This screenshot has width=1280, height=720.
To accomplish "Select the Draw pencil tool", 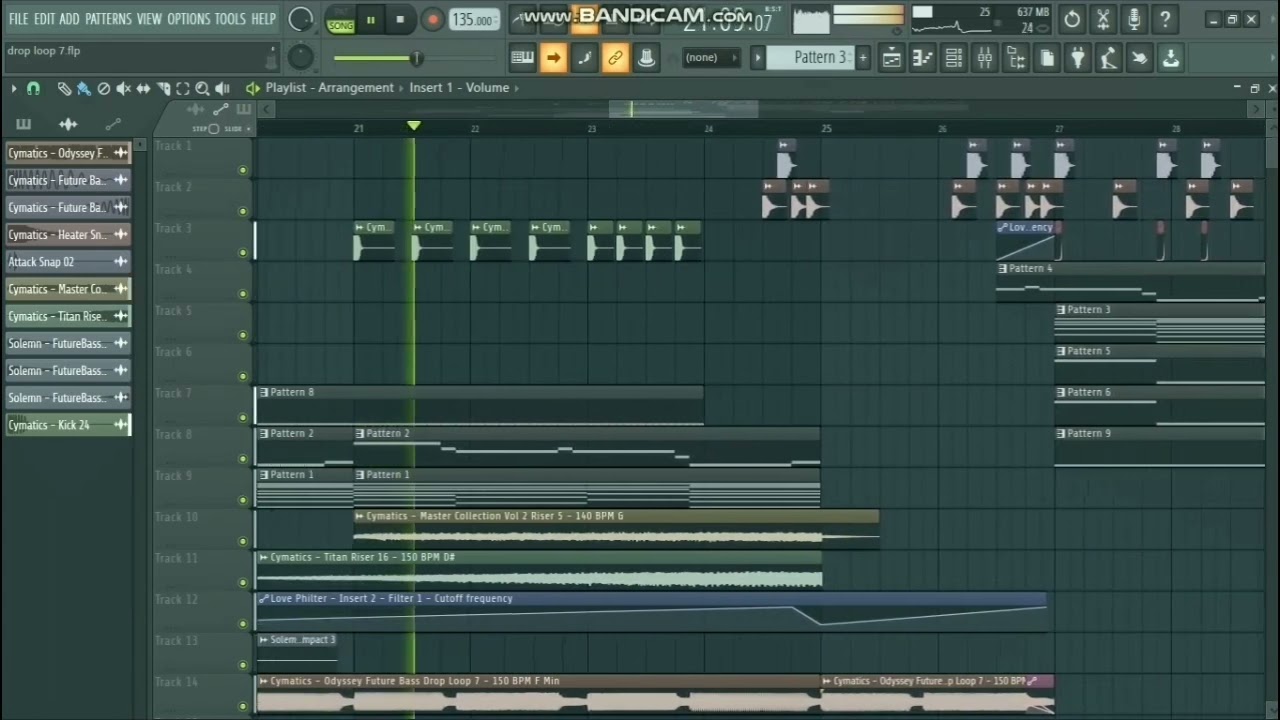I will point(64,88).
